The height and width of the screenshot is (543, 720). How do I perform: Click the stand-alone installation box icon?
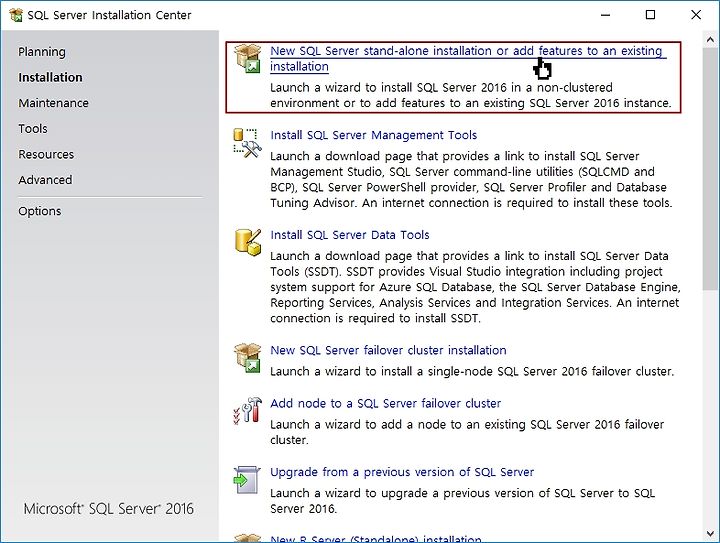(x=248, y=58)
